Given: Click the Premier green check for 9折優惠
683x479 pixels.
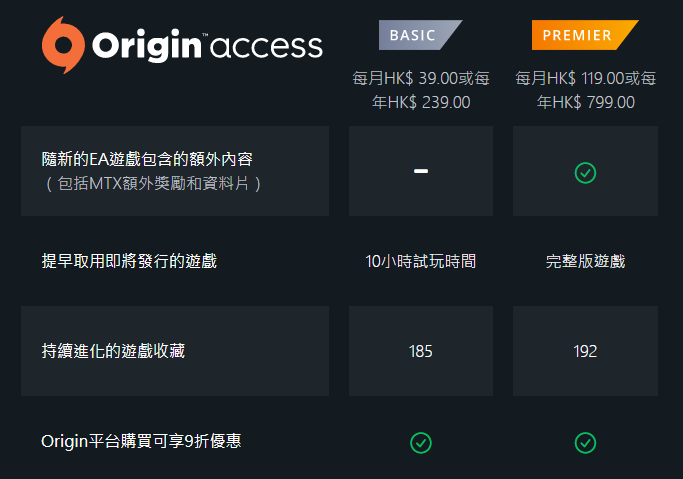Looking at the screenshot, I should [585, 443].
